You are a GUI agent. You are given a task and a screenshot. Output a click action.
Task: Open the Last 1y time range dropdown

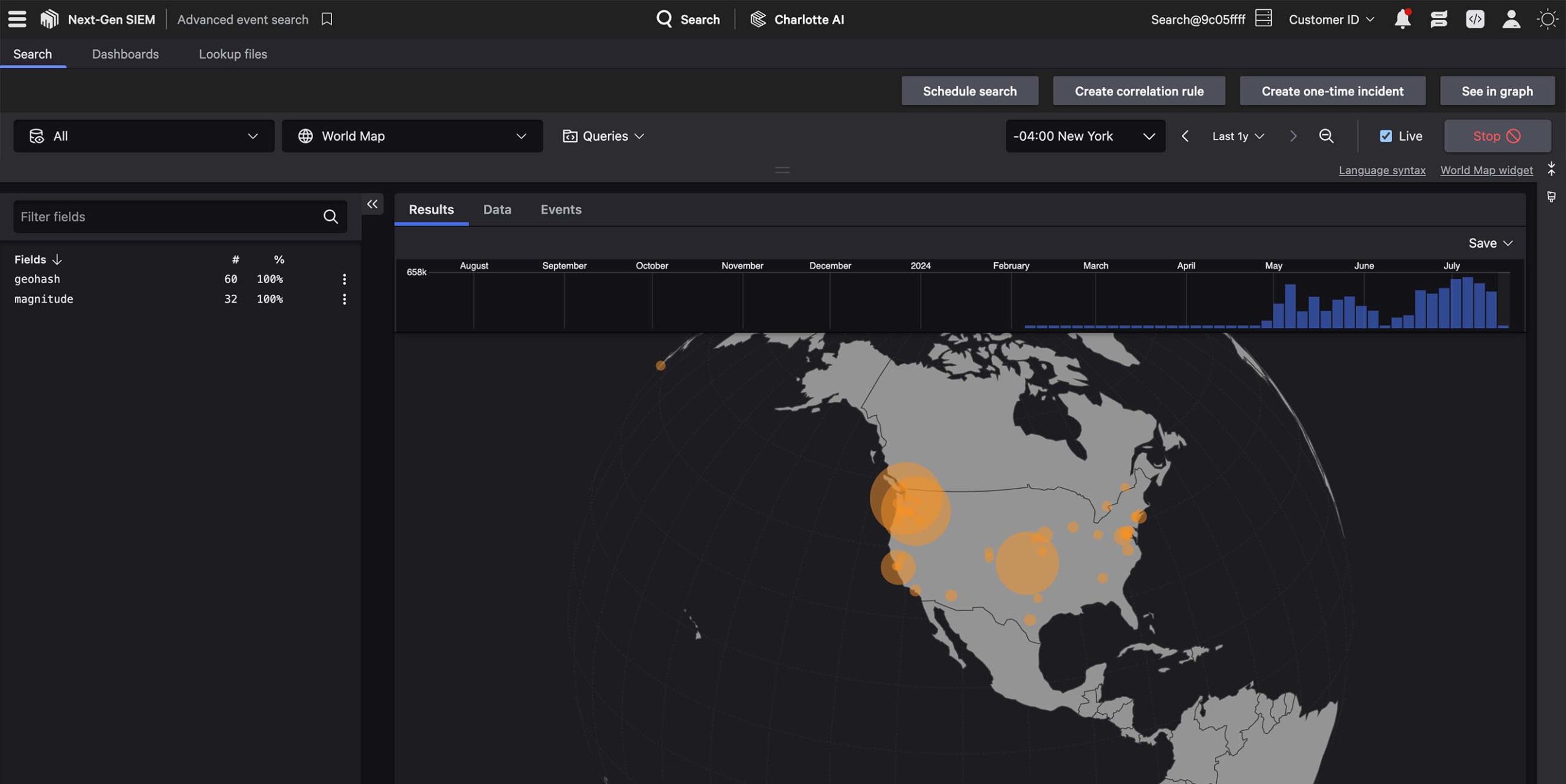[x=1238, y=136]
